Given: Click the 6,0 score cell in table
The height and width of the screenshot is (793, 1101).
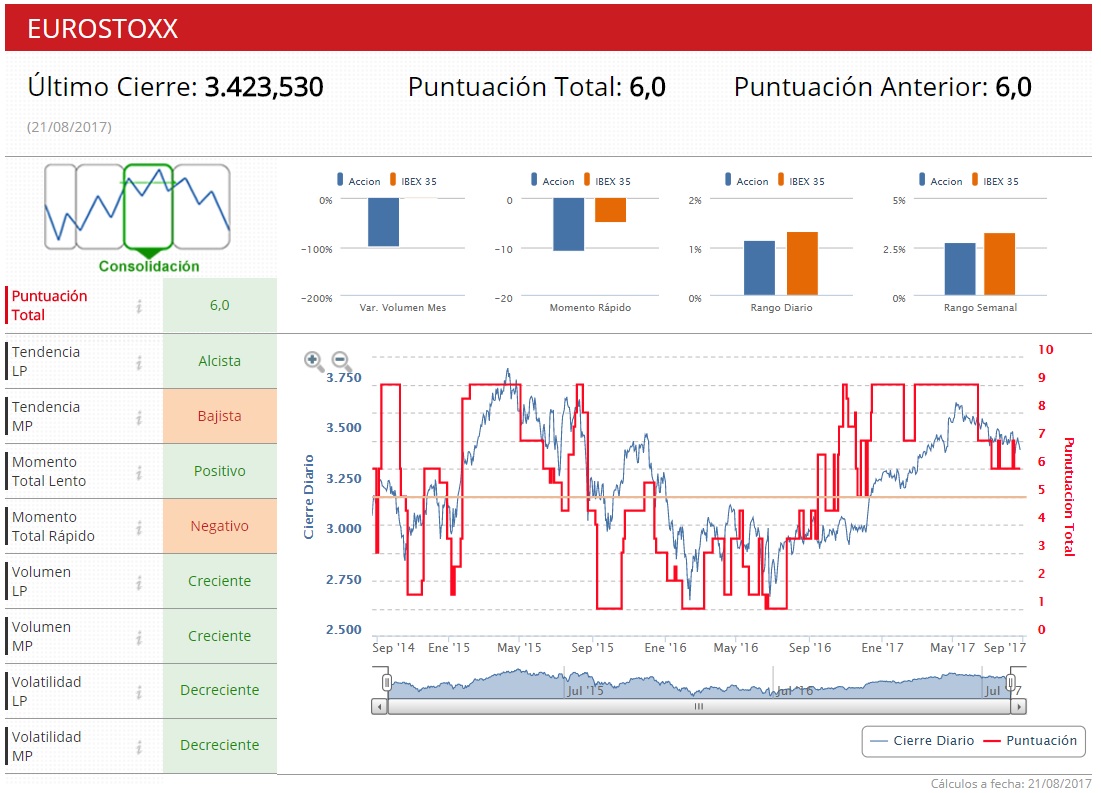Looking at the screenshot, I should pyautogui.click(x=220, y=306).
